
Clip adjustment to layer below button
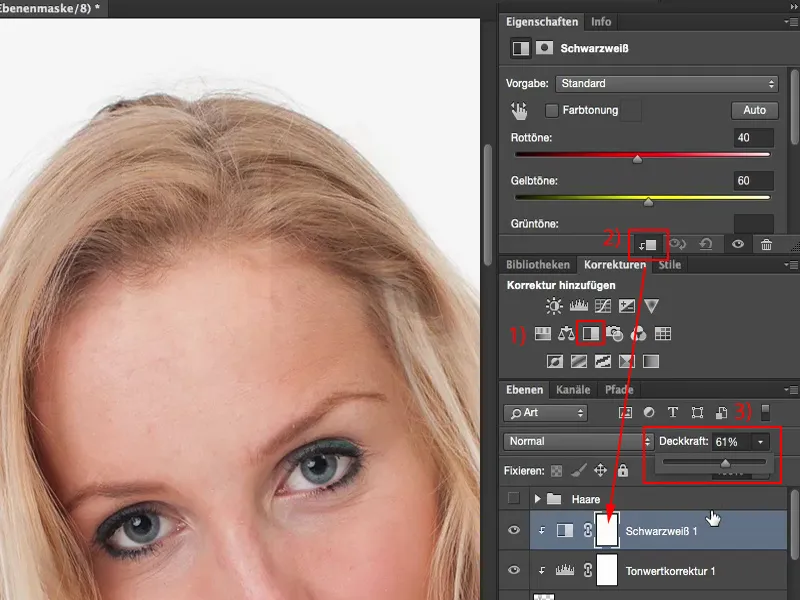pos(648,245)
